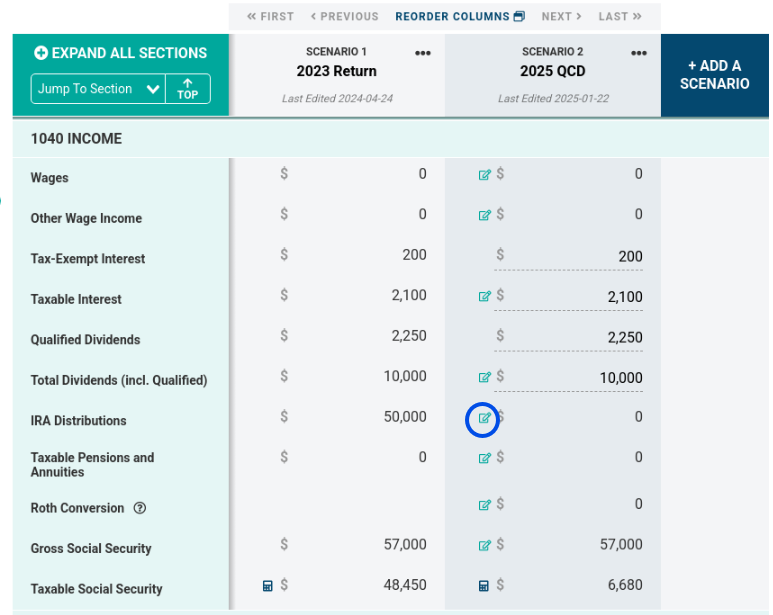
Task: Click IRA Distributions 50,000 in Scenario 1
Action: [405, 417]
